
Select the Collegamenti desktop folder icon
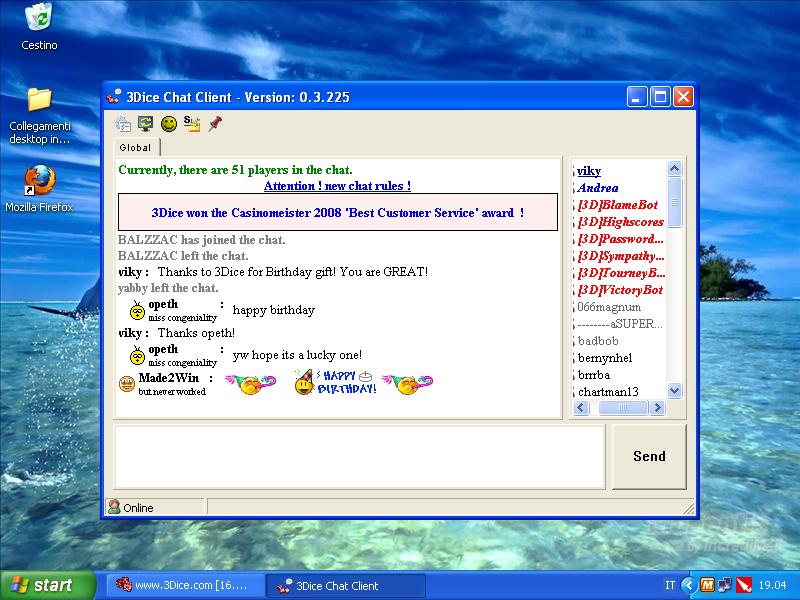coord(39,99)
